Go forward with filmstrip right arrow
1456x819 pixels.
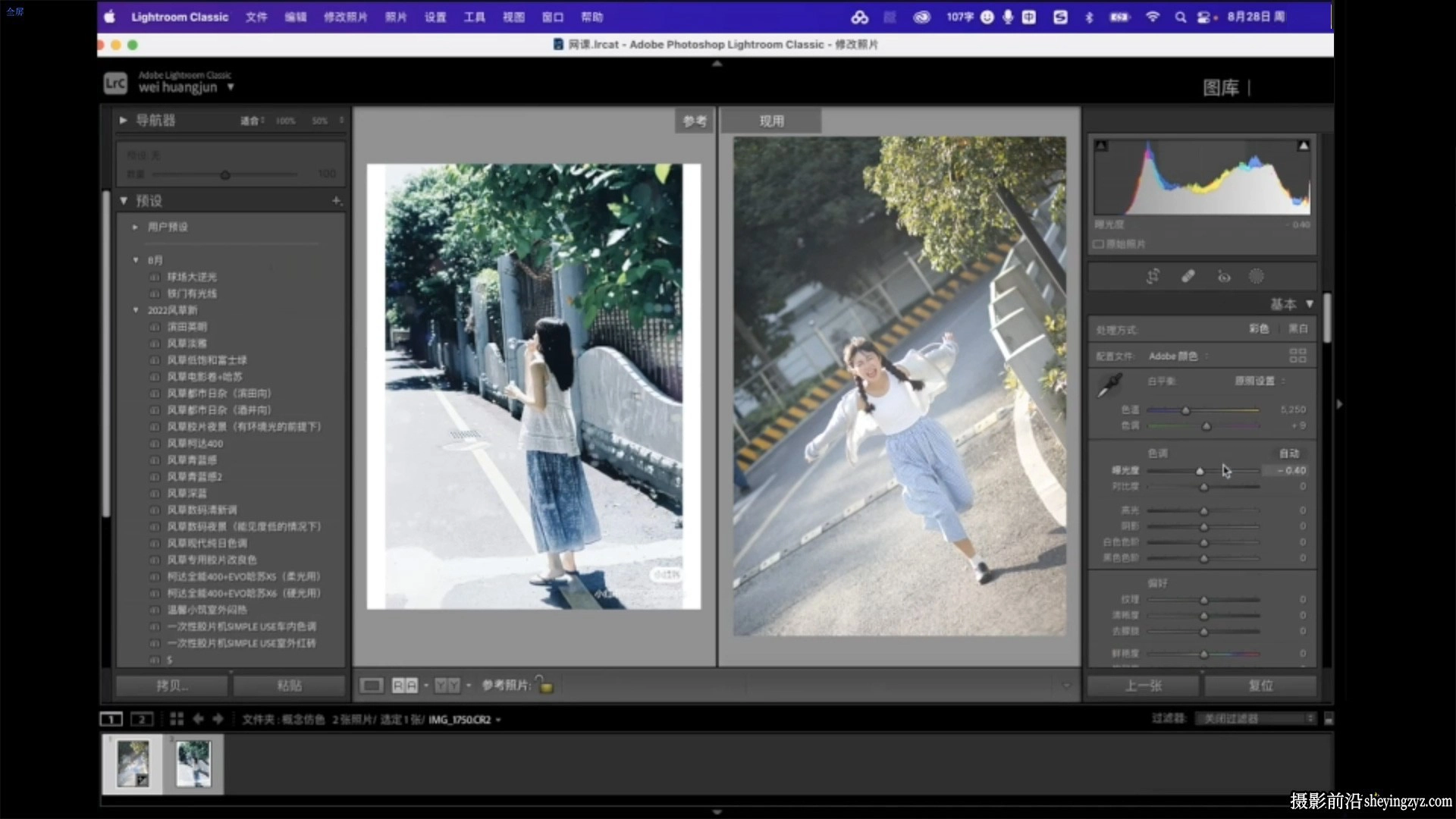tap(218, 718)
